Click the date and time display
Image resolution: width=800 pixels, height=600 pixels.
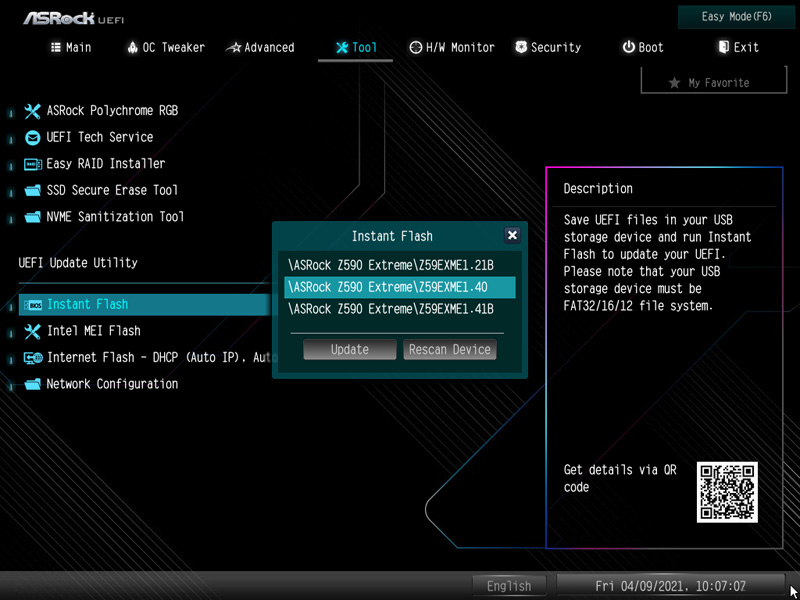[670, 586]
